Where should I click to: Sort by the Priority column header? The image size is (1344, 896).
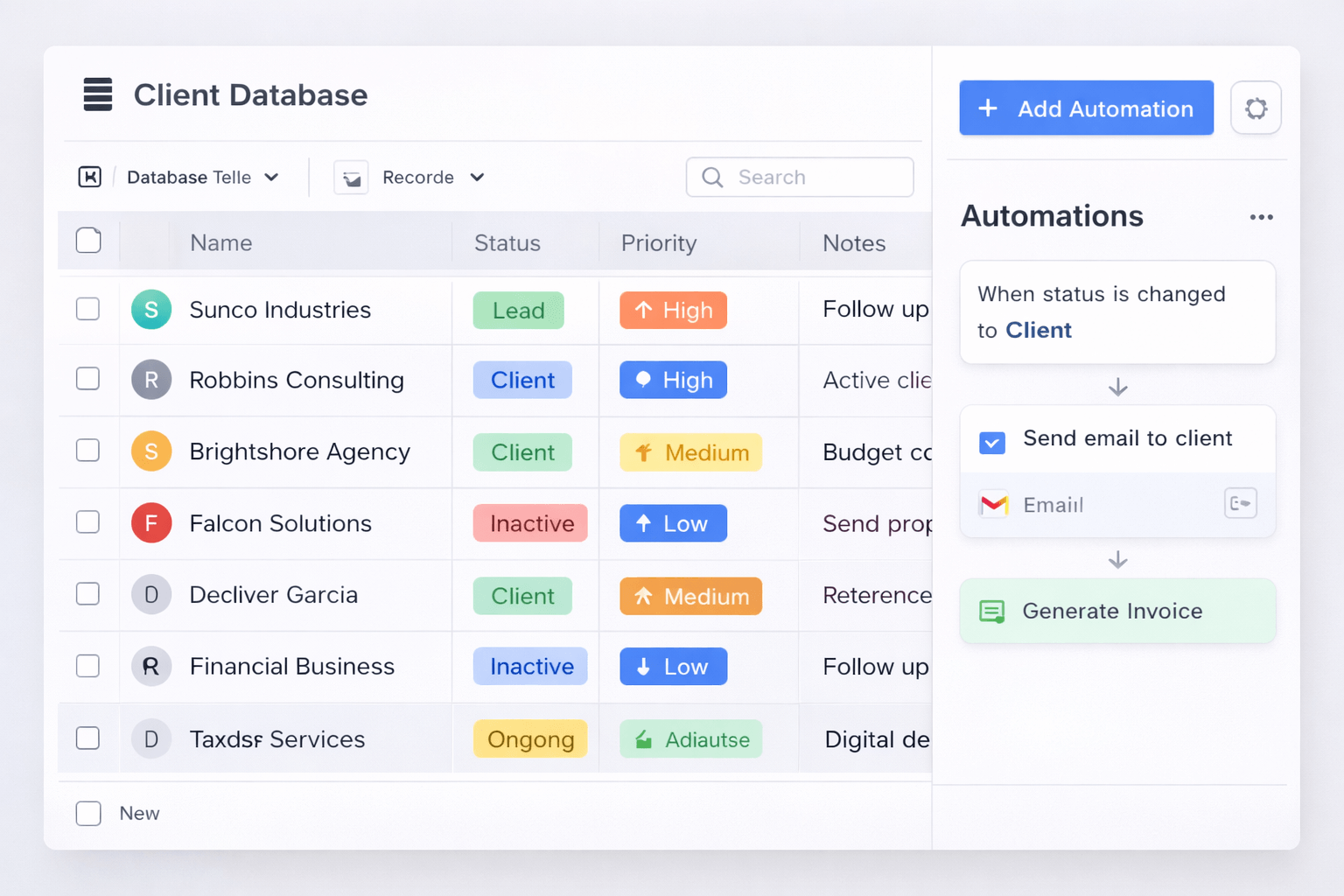[659, 243]
